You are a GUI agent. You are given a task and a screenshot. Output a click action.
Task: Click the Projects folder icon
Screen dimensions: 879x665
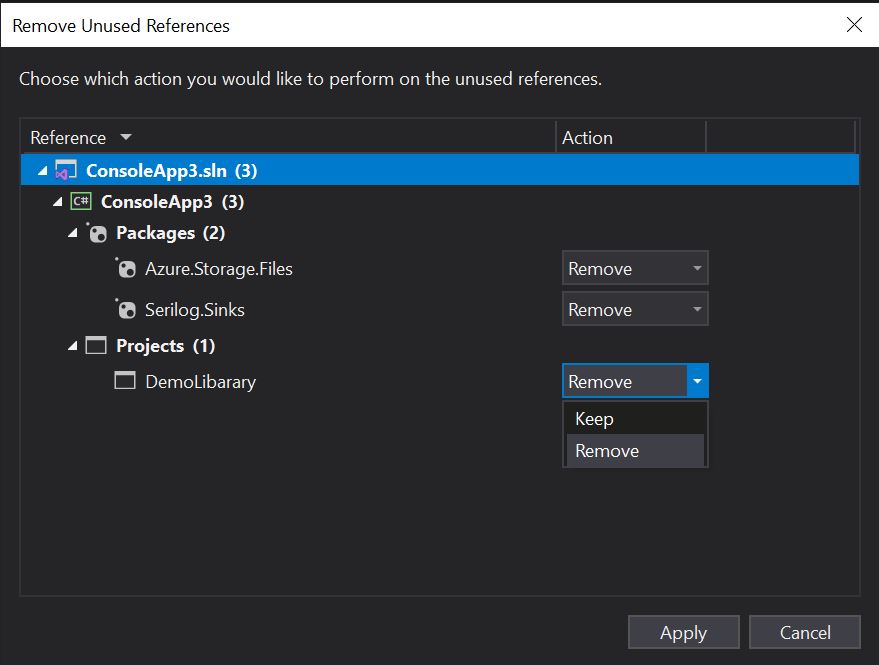pos(97,345)
